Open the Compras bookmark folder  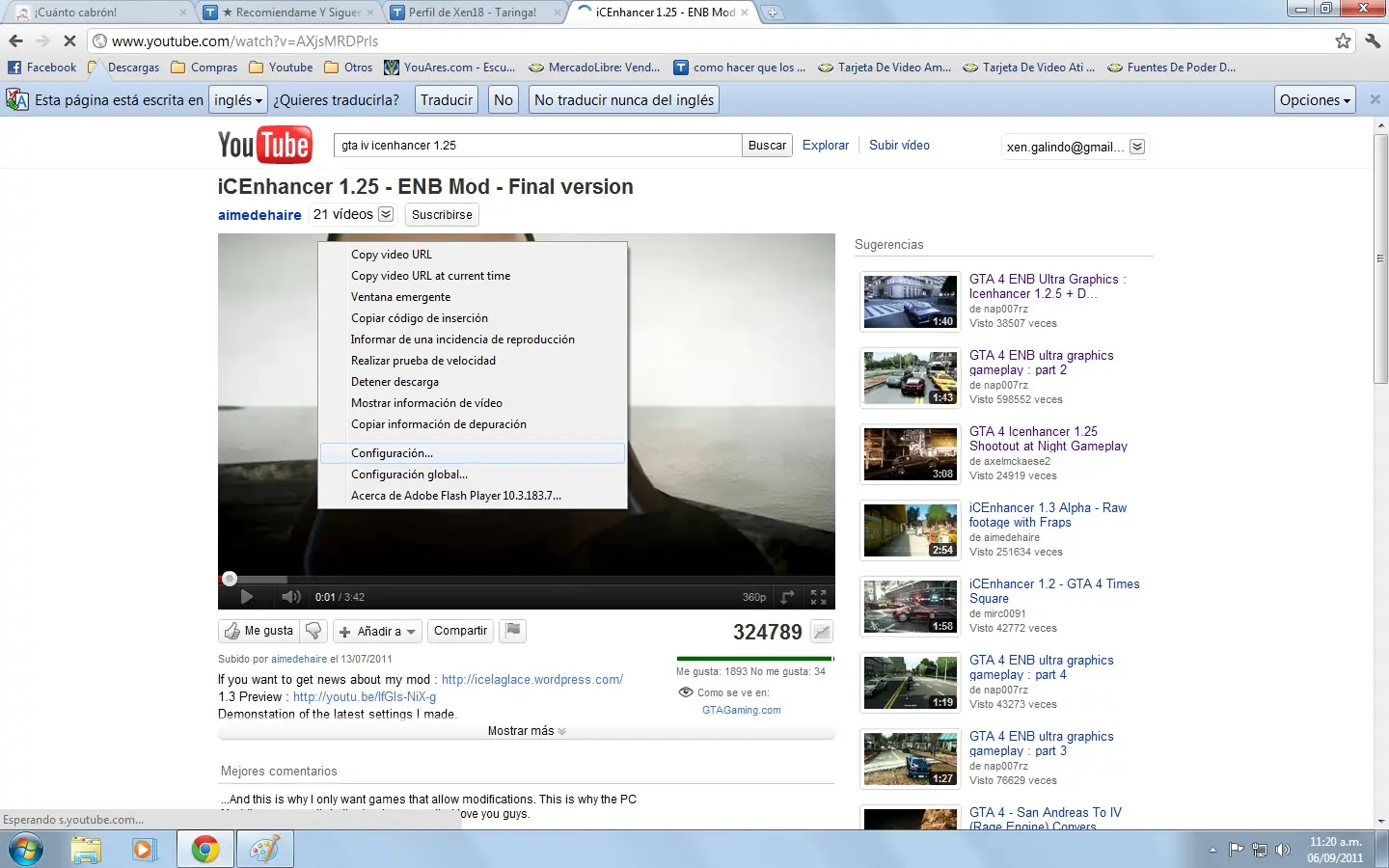[x=204, y=68]
